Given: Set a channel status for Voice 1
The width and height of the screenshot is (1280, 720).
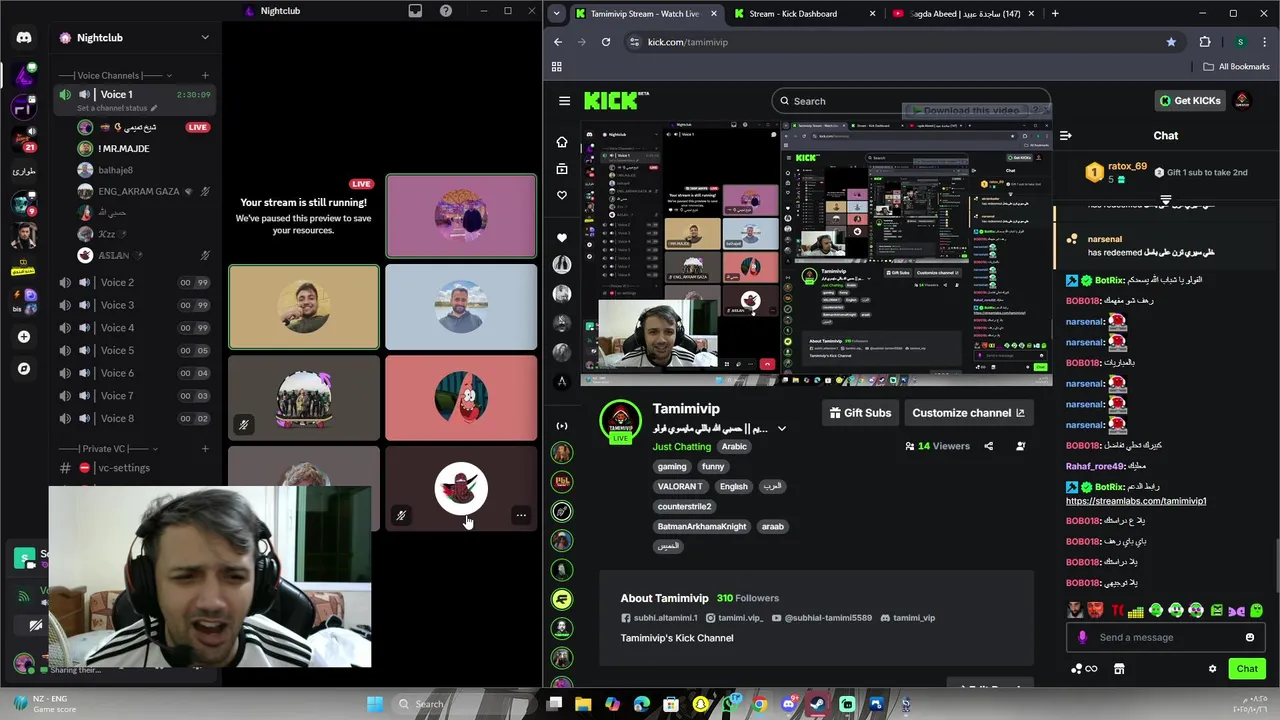Looking at the screenshot, I should 118,108.
